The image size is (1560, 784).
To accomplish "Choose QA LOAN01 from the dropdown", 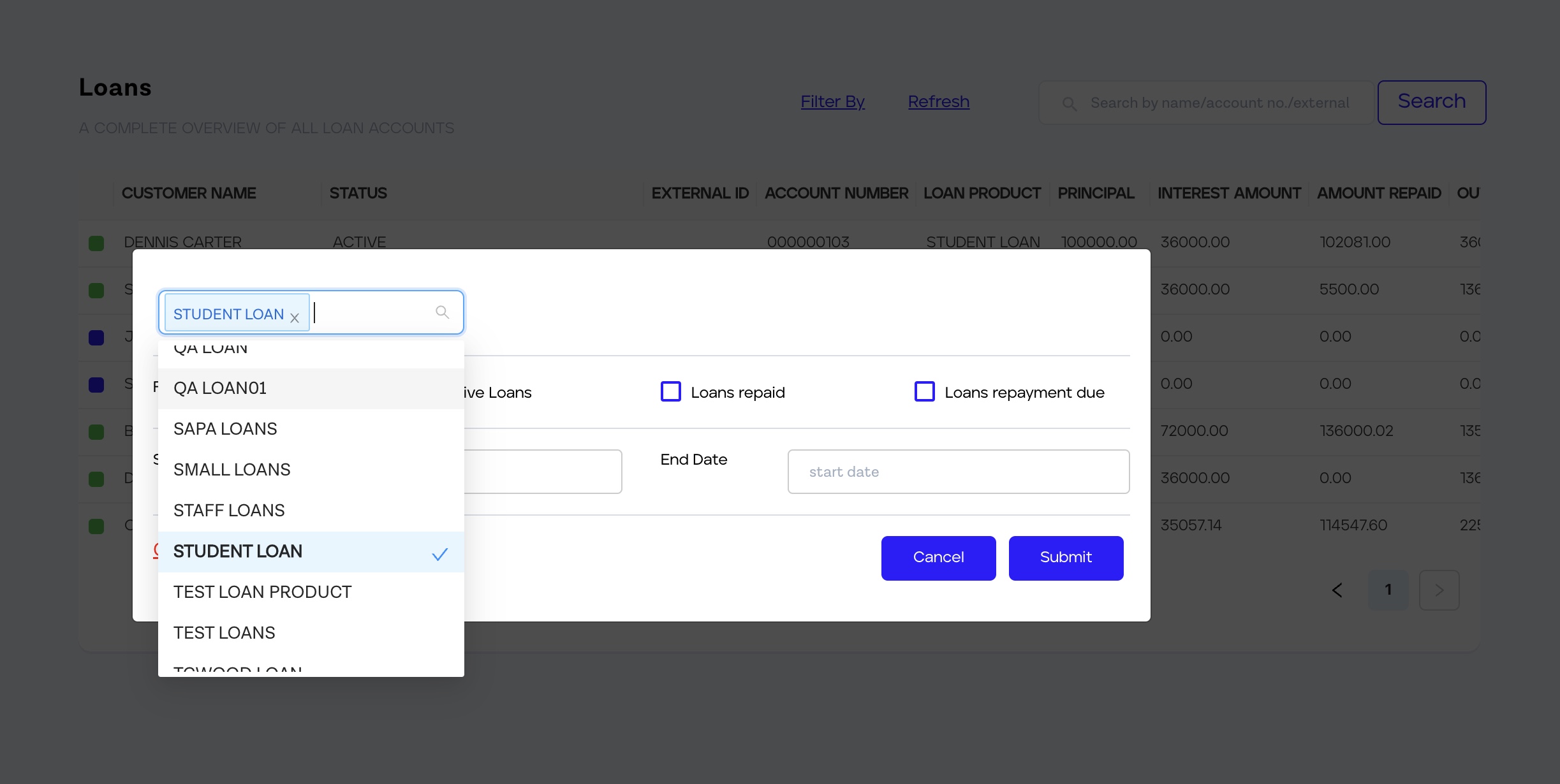I will [220, 388].
